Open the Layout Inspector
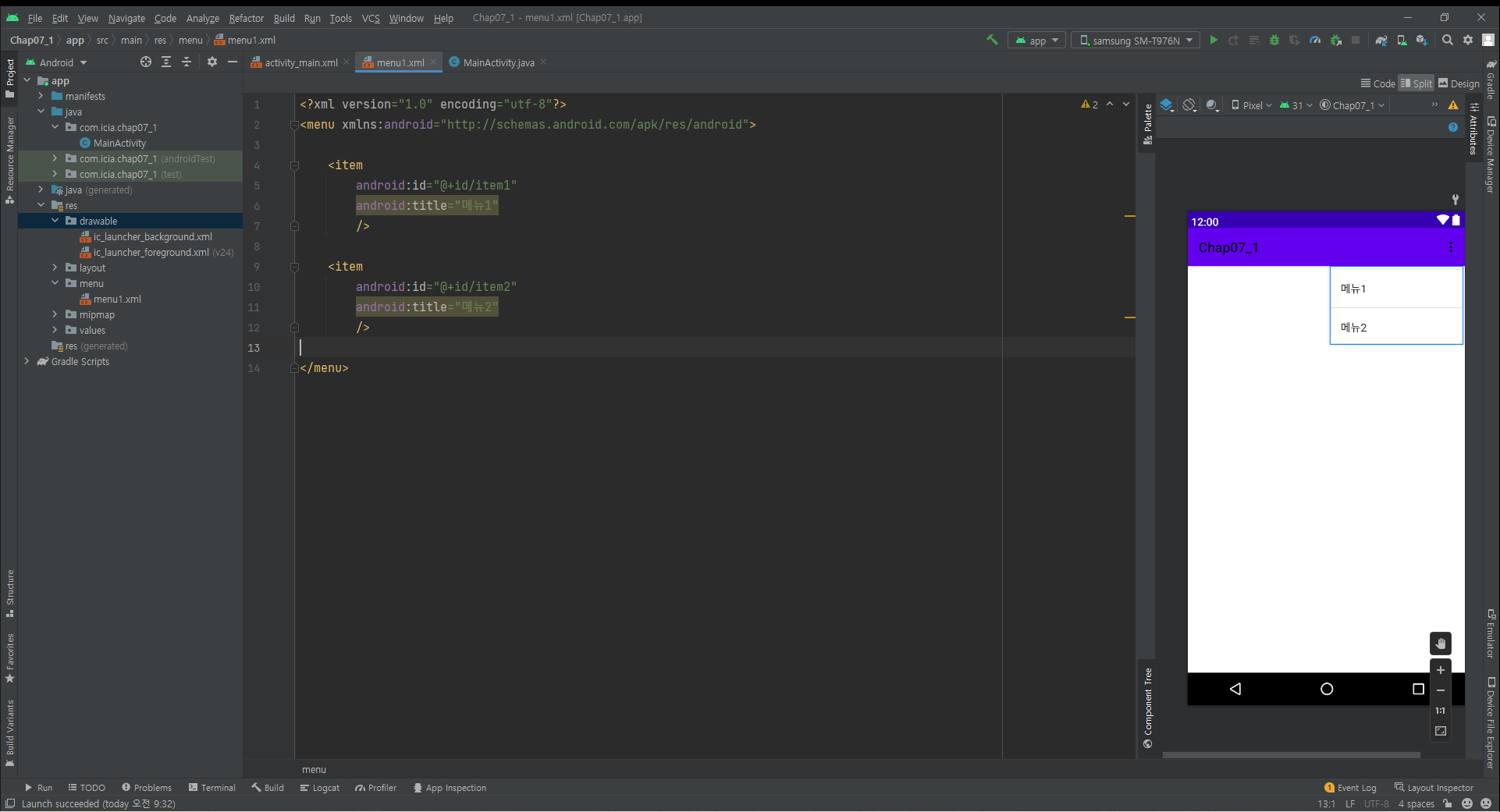 coord(1434,788)
